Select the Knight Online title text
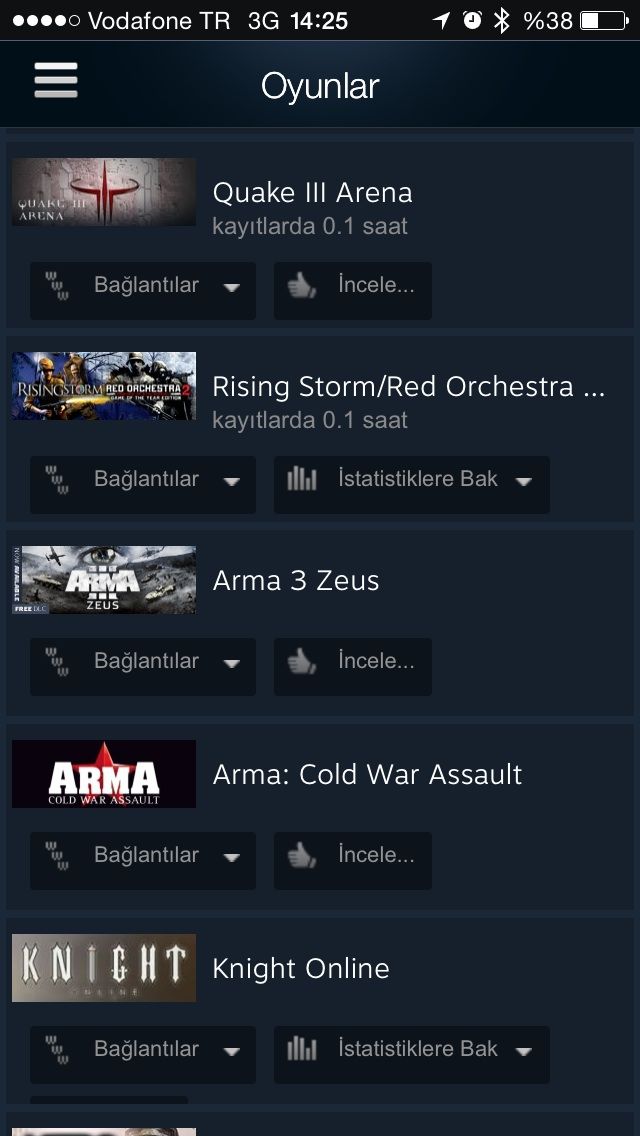This screenshot has height=1136, width=640. coord(301,969)
